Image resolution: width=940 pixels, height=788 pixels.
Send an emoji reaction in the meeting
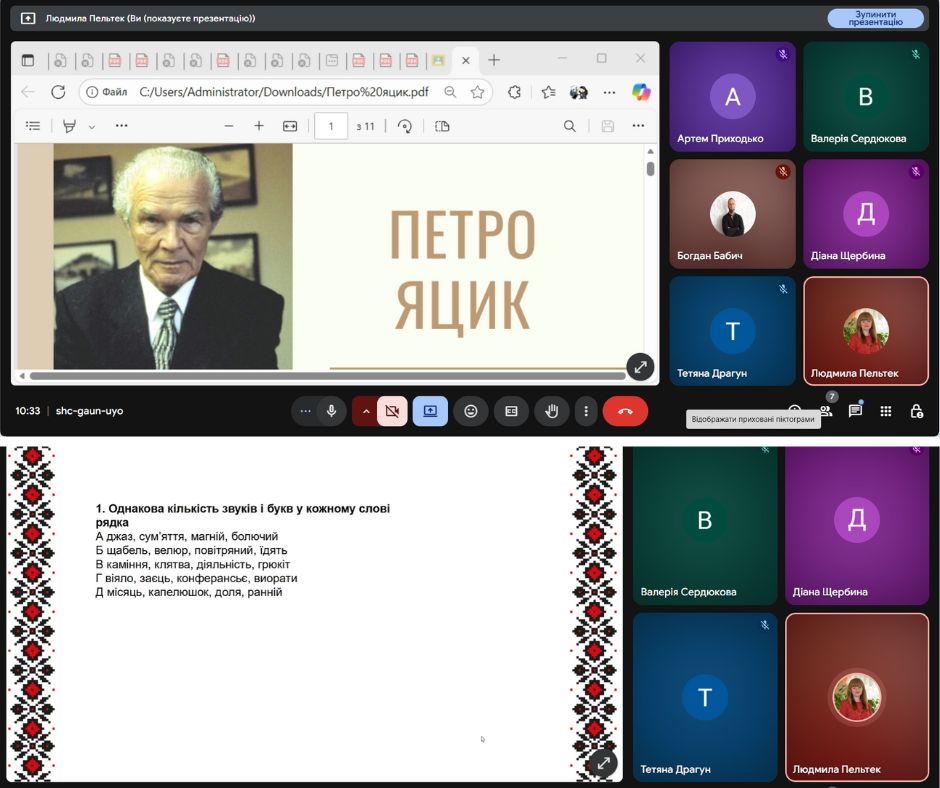click(x=470, y=411)
